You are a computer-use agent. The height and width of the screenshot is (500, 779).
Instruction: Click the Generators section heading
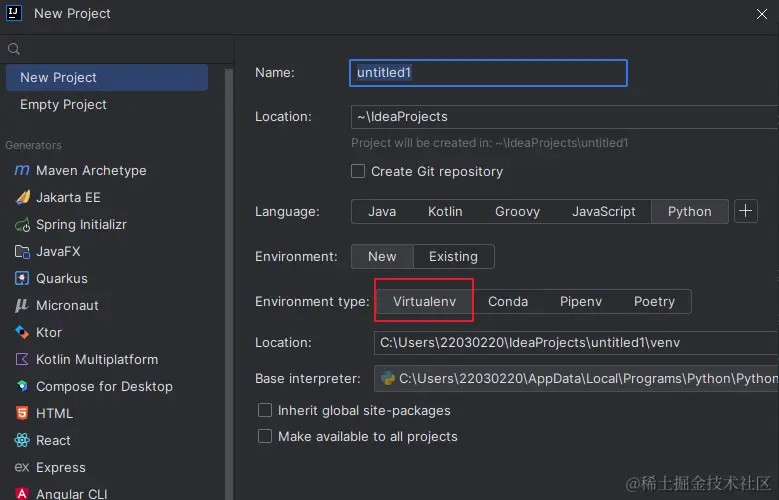pos(33,145)
